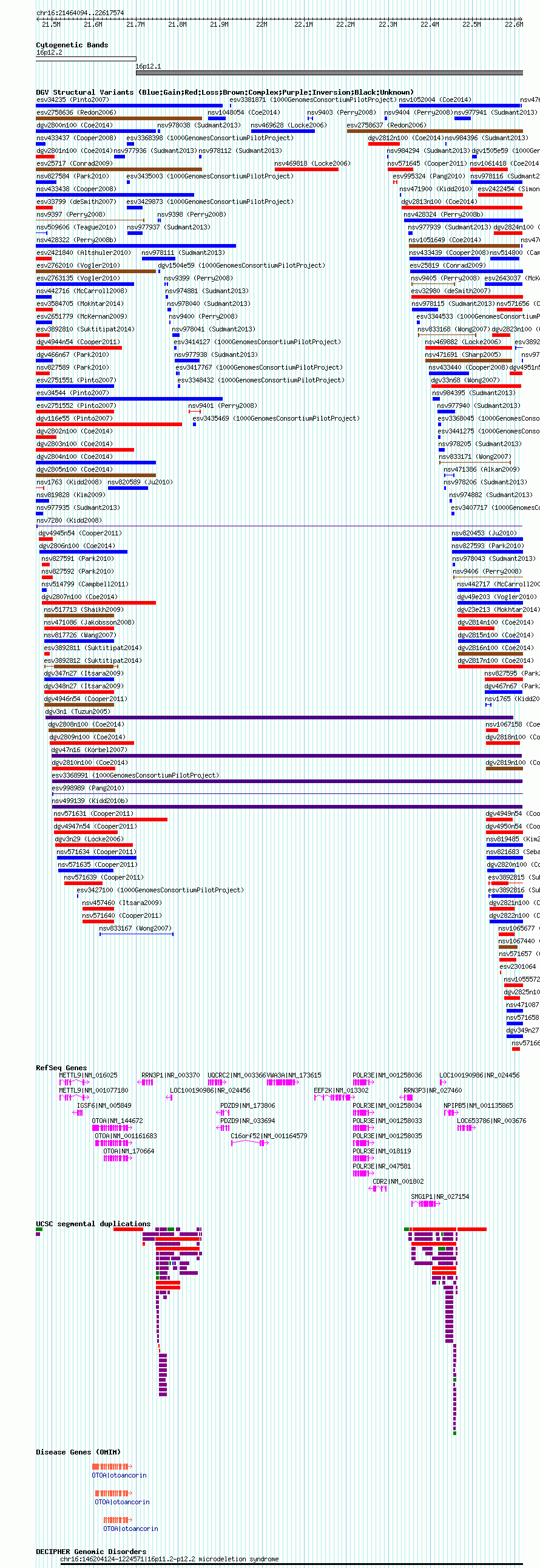The height and width of the screenshot is (1568, 540).
Task: Open variant nsv7280 (Kidd2008)
Action: point(69,521)
